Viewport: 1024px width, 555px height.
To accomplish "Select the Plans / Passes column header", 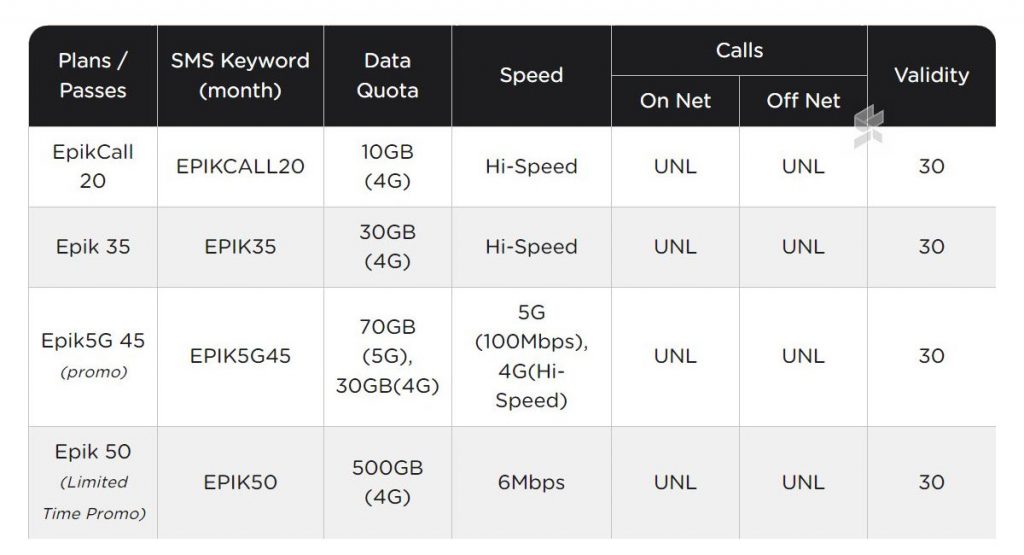I will [x=93, y=76].
